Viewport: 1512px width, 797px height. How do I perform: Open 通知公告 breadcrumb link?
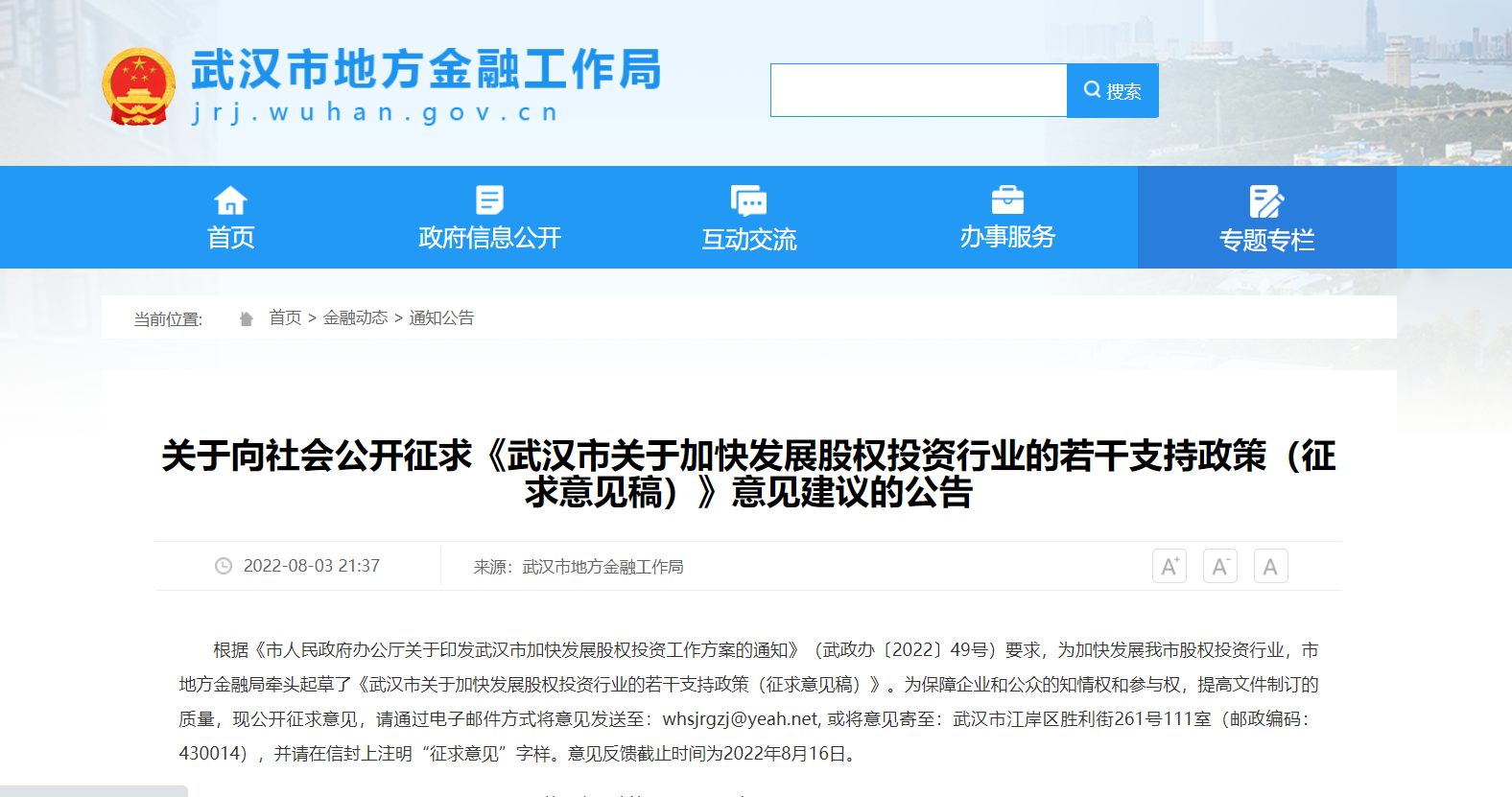(x=441, y=317)
